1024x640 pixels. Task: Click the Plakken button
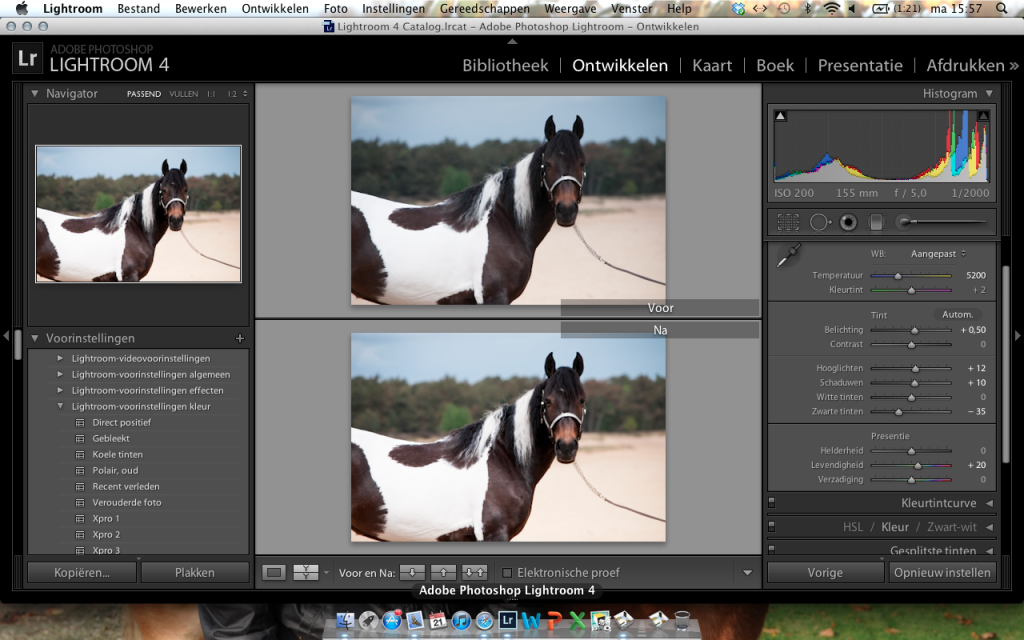tap(195, 573)
